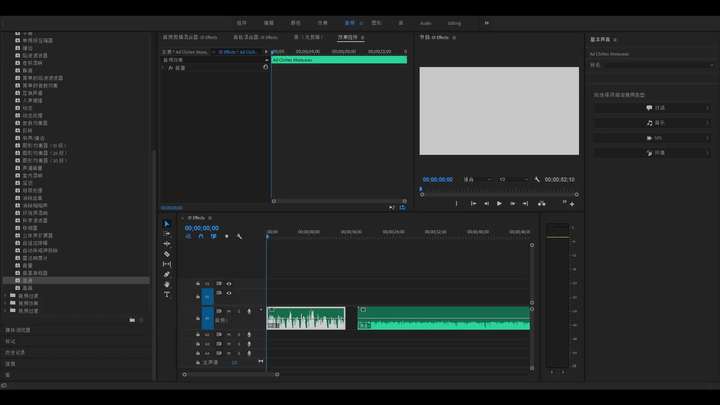Toggle the Snap magnet in timeline
This screenshot has width=720, height=405.
click(x=201, y=236)
